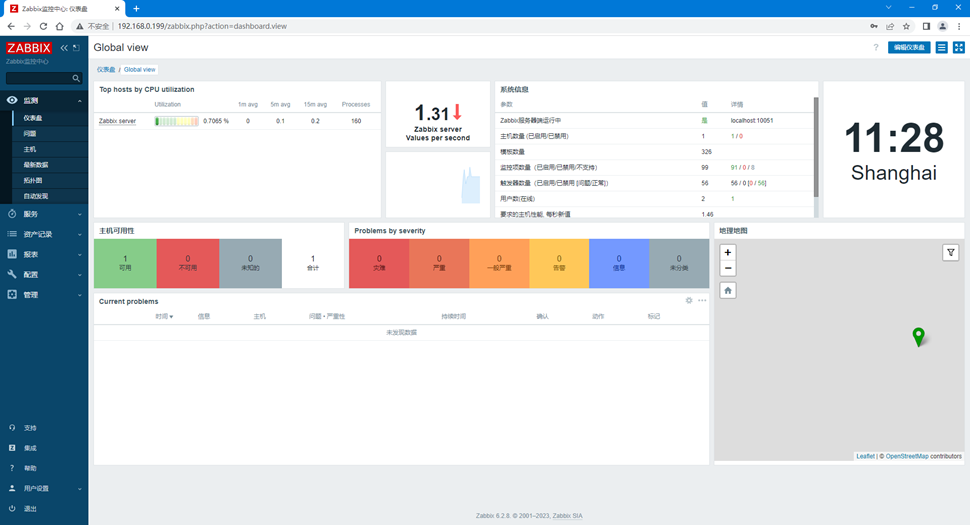Expand the 服务 services section chevron
Screen dimensions: 970x525
click(x=80, y=215)
